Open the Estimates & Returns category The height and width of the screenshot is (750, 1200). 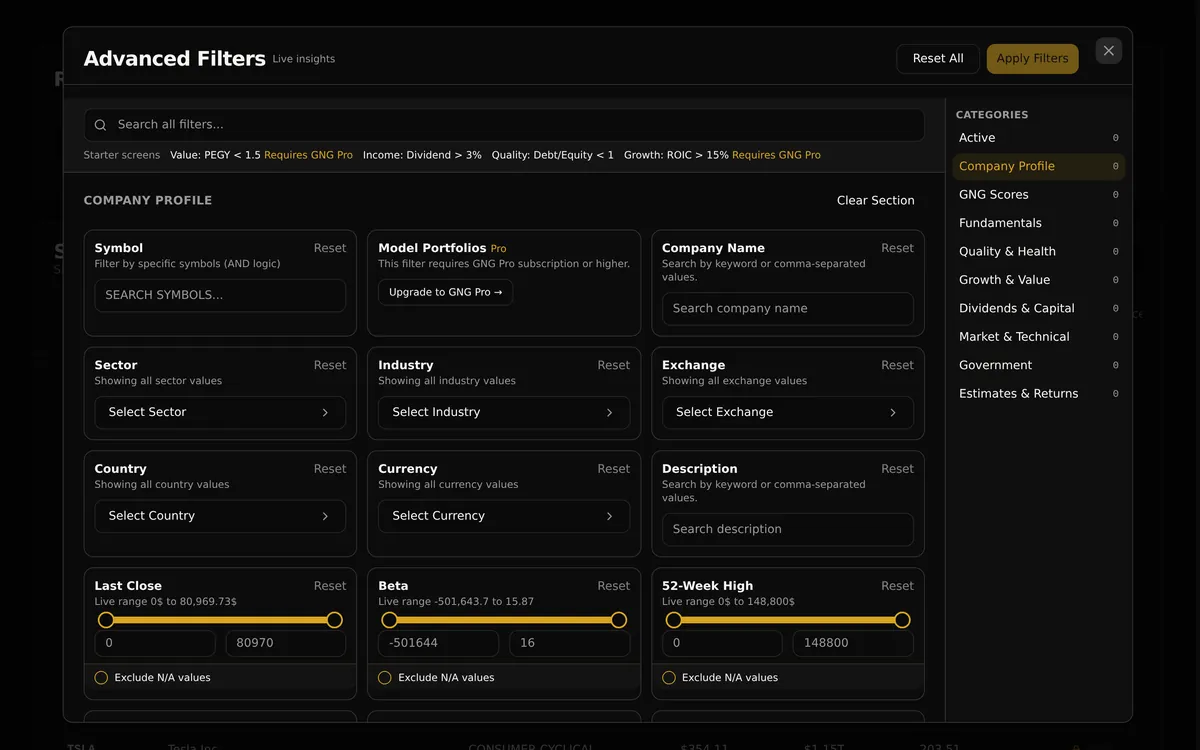pos(1038,394)
